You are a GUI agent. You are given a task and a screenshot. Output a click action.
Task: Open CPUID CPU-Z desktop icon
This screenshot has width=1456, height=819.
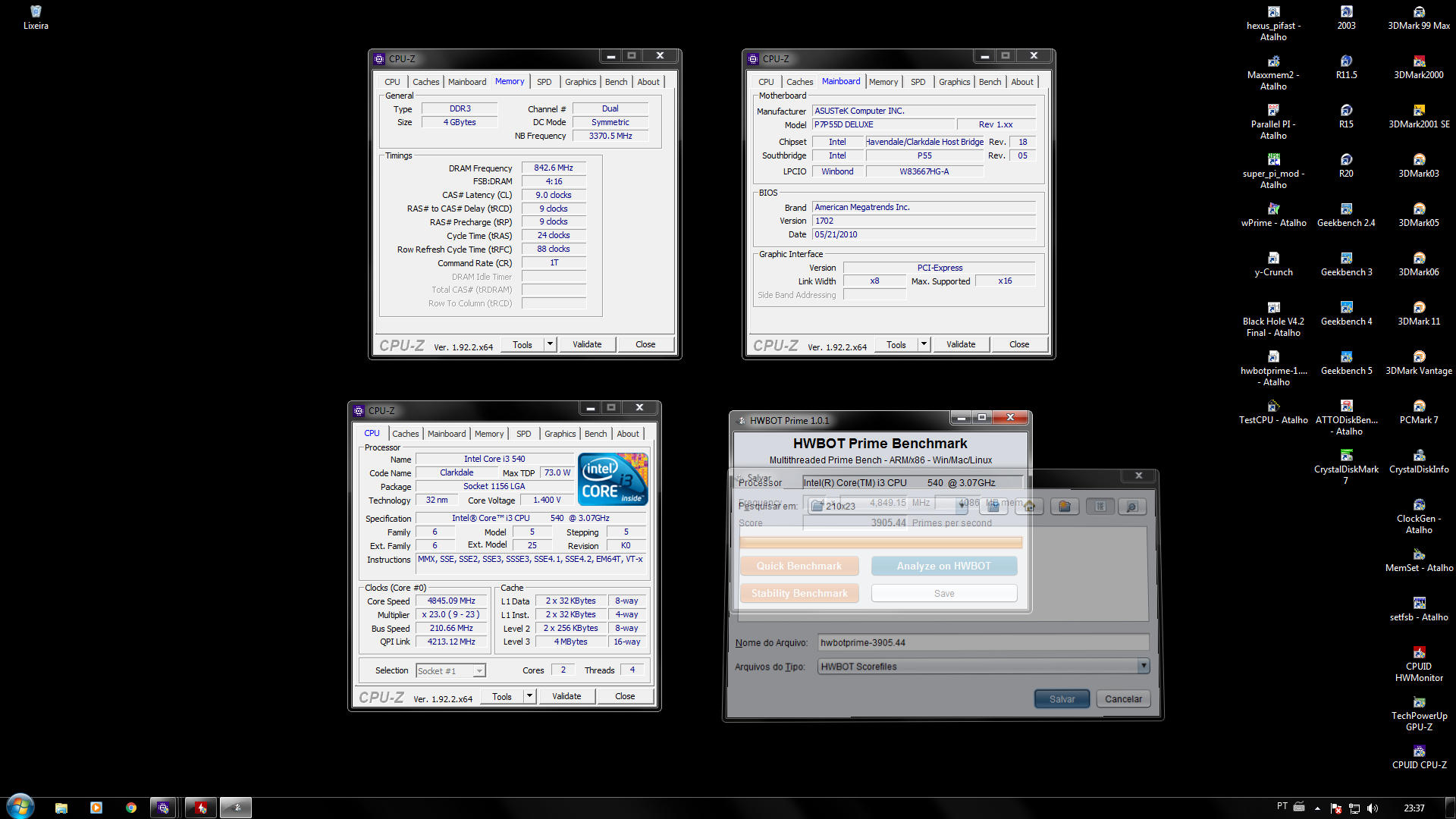tap(1419, 757)
